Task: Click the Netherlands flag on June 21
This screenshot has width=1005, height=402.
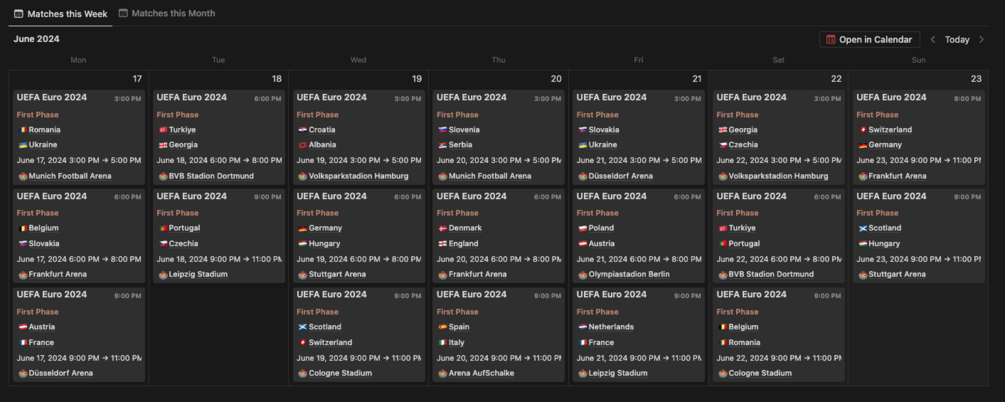Action: 583,327
